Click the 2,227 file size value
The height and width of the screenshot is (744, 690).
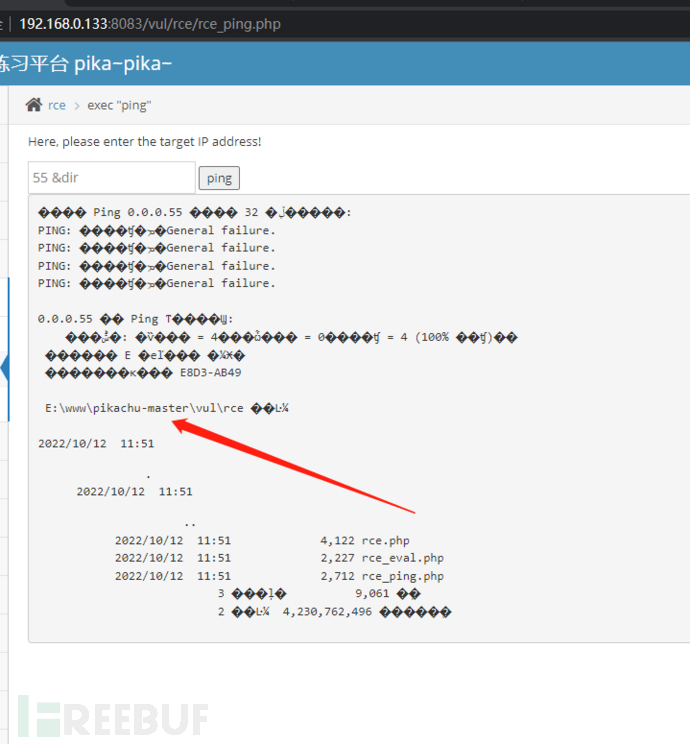(x=337, y=558)
